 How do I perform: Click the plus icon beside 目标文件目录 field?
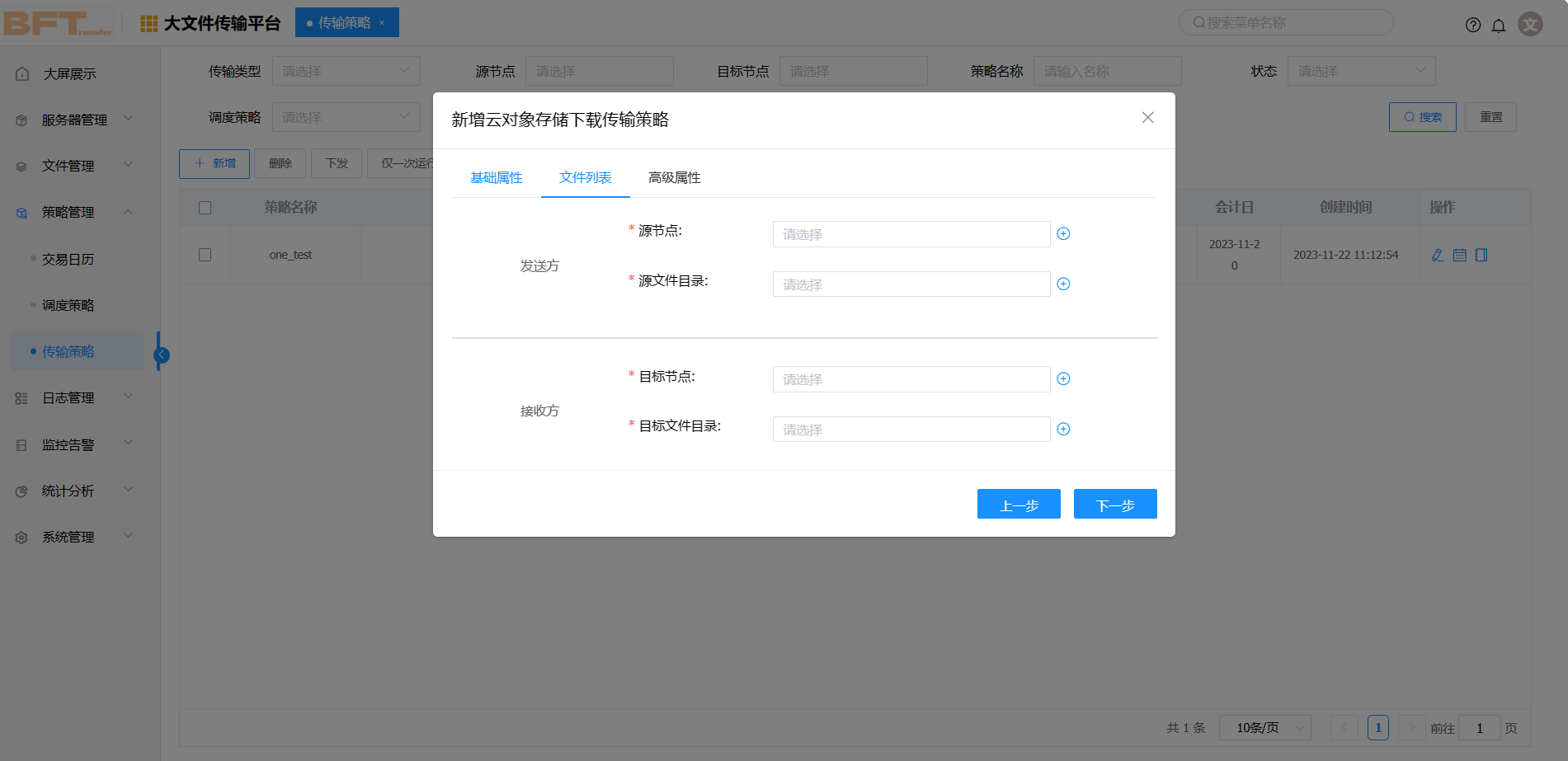1063,430
